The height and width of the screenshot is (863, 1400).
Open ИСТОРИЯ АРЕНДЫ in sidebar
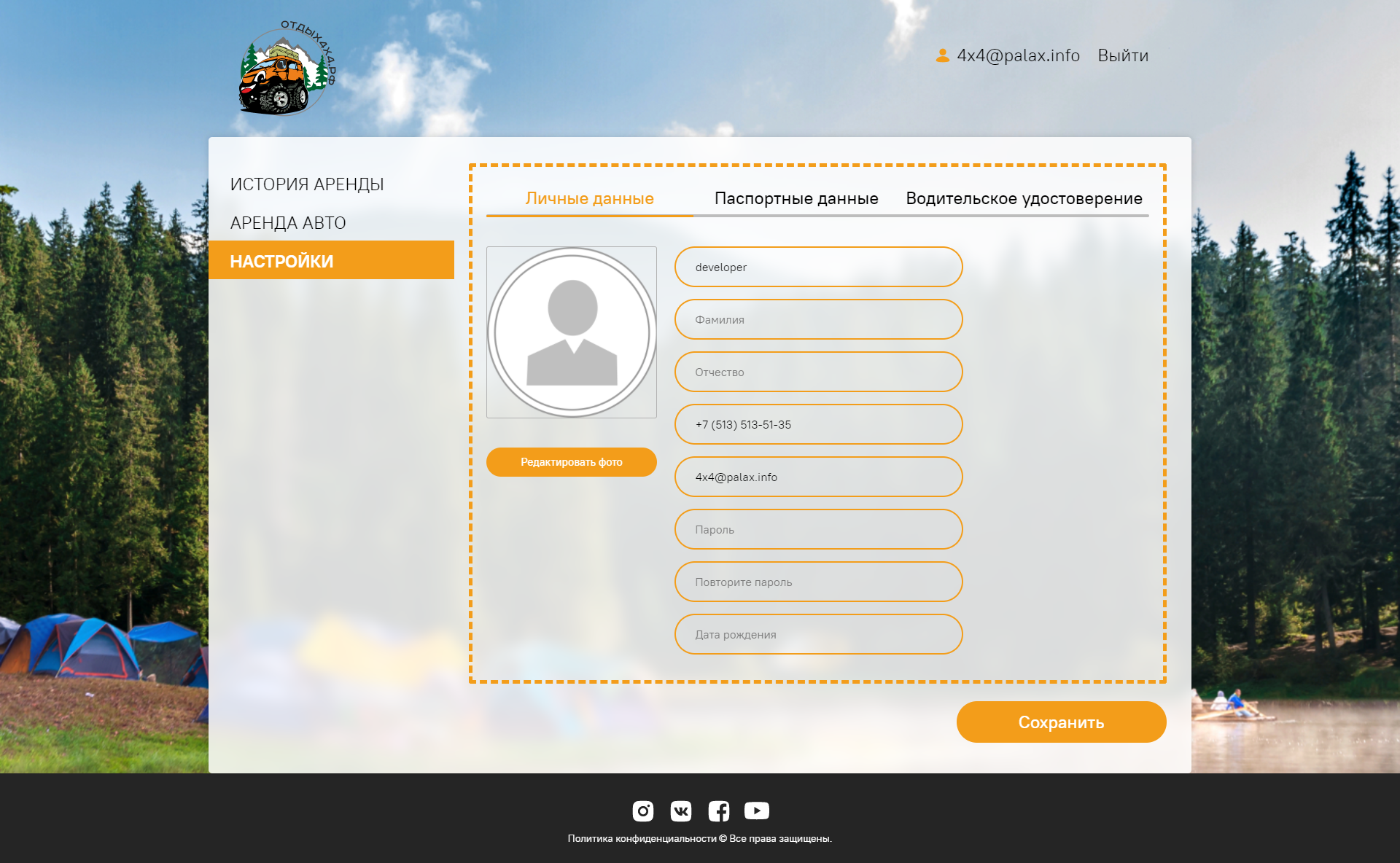[307, 184]
